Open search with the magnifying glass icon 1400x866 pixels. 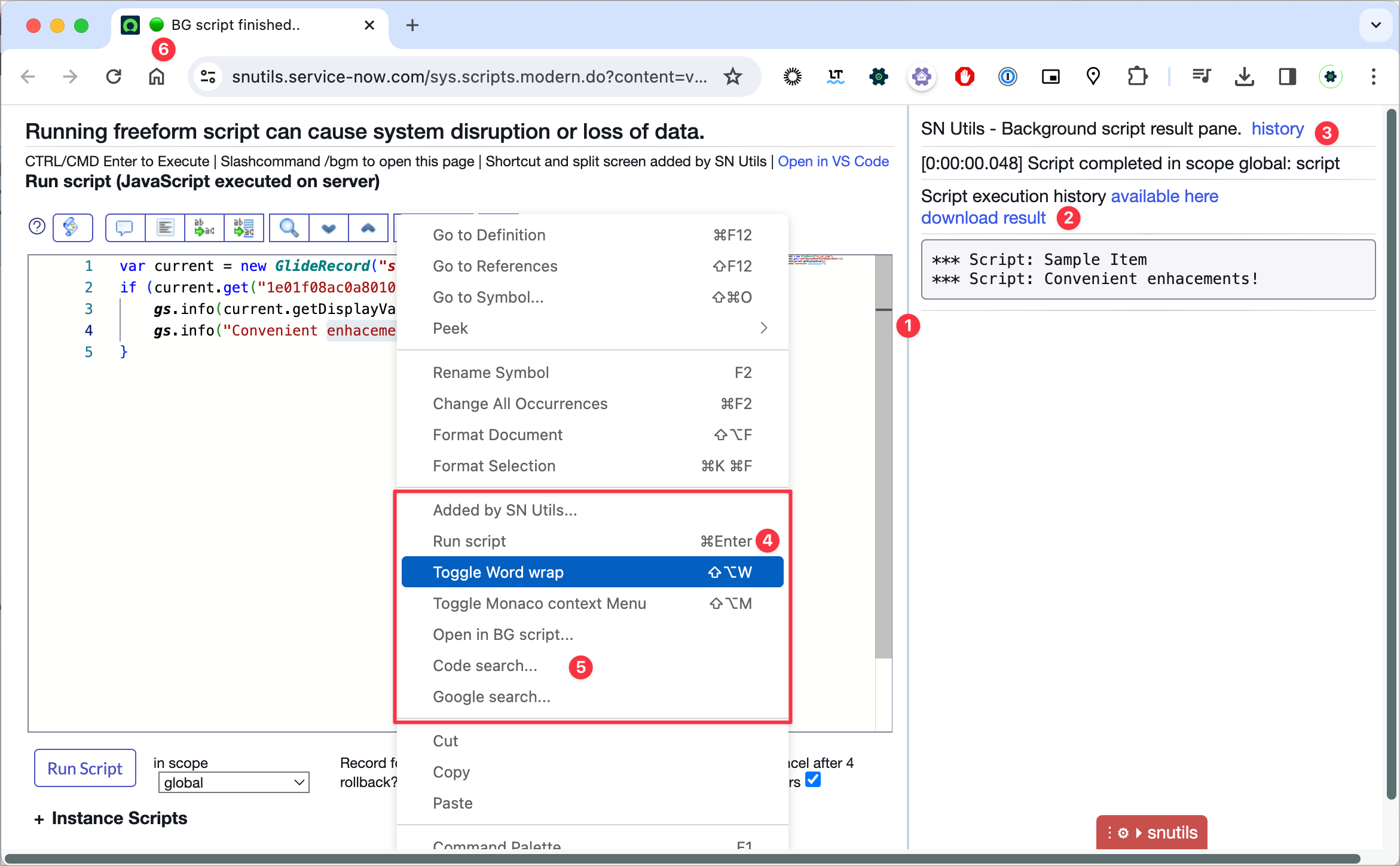pos(289,228)
